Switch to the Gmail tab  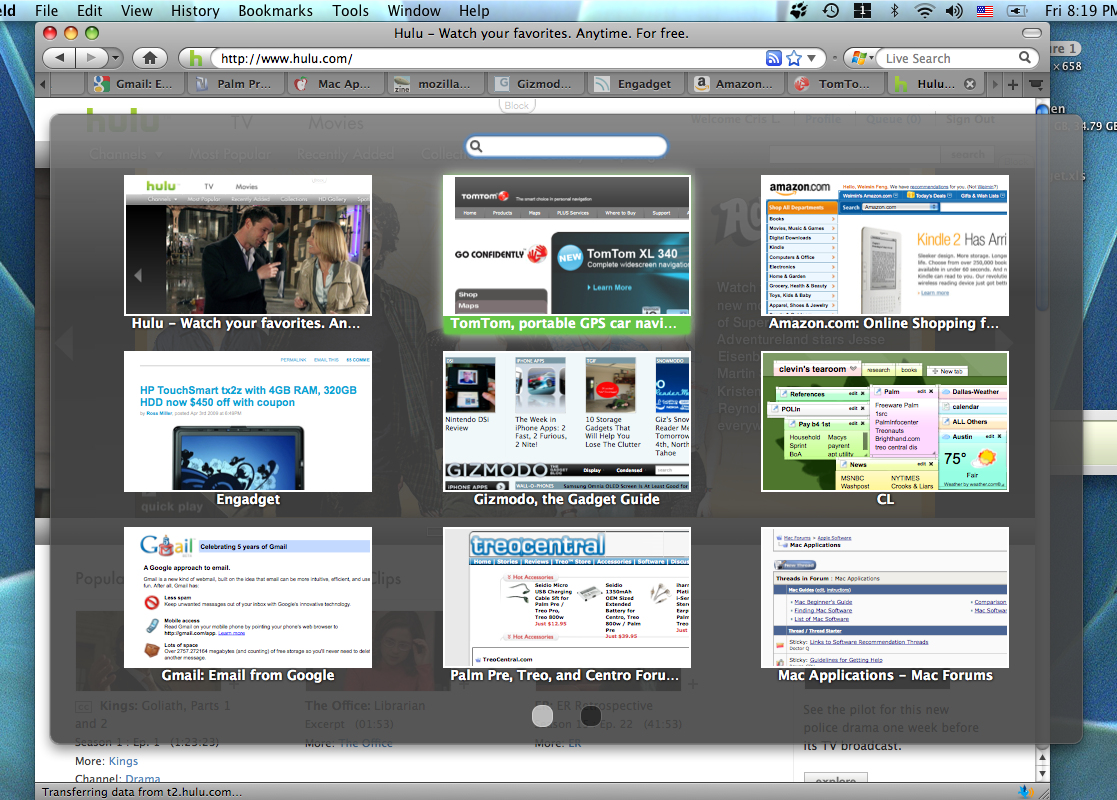coord(134,84)
